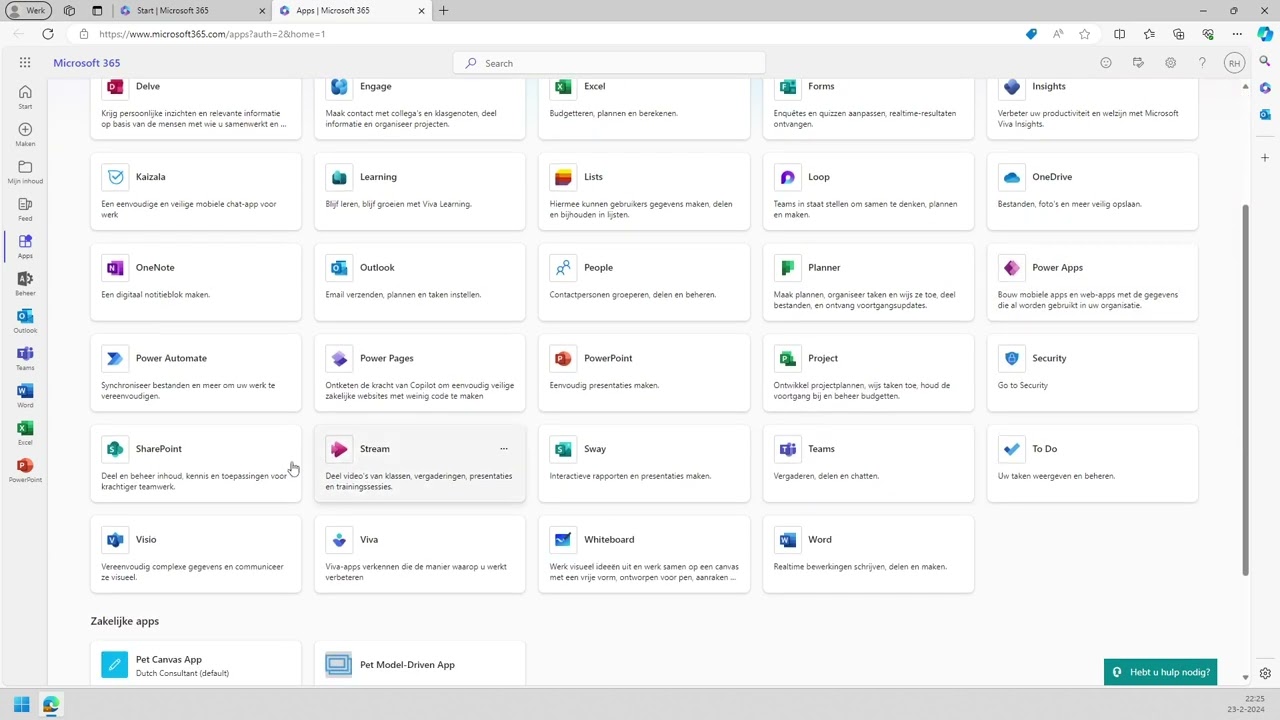Open a new browser tab
The image size is (1280, 720).
[444, 11]
